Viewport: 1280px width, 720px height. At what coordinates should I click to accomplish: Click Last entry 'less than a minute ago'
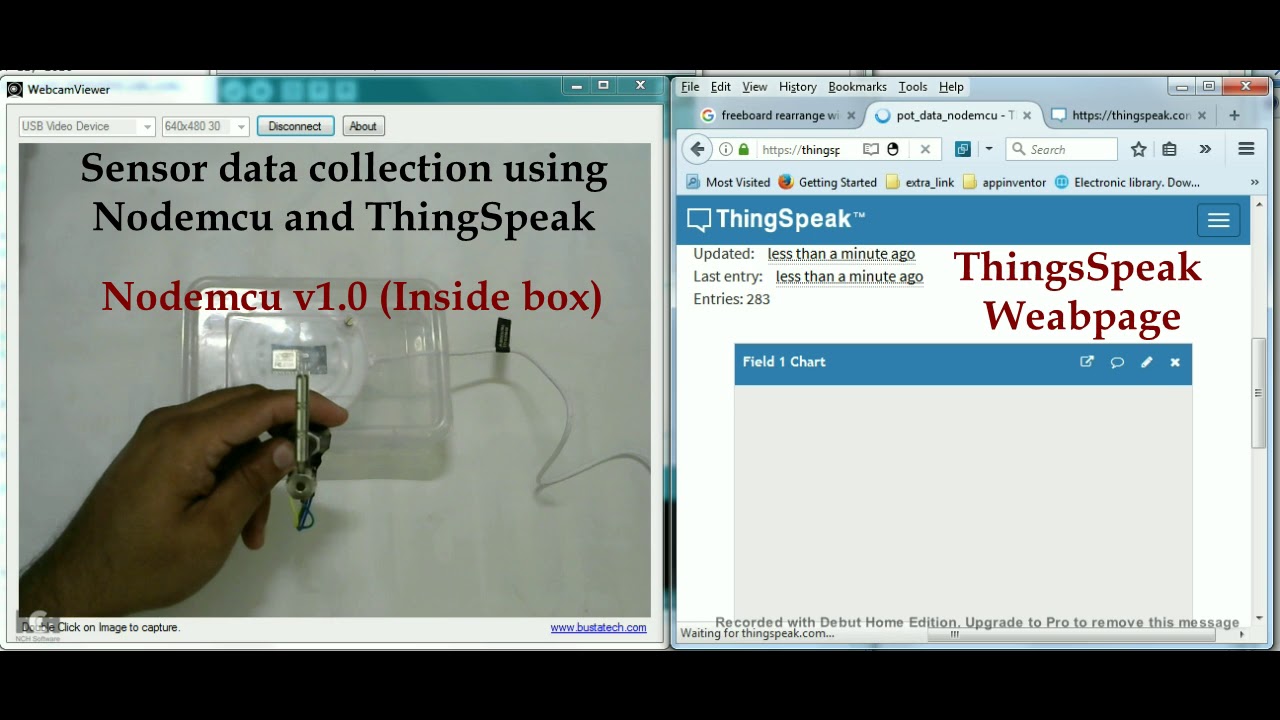pos(849,277)
